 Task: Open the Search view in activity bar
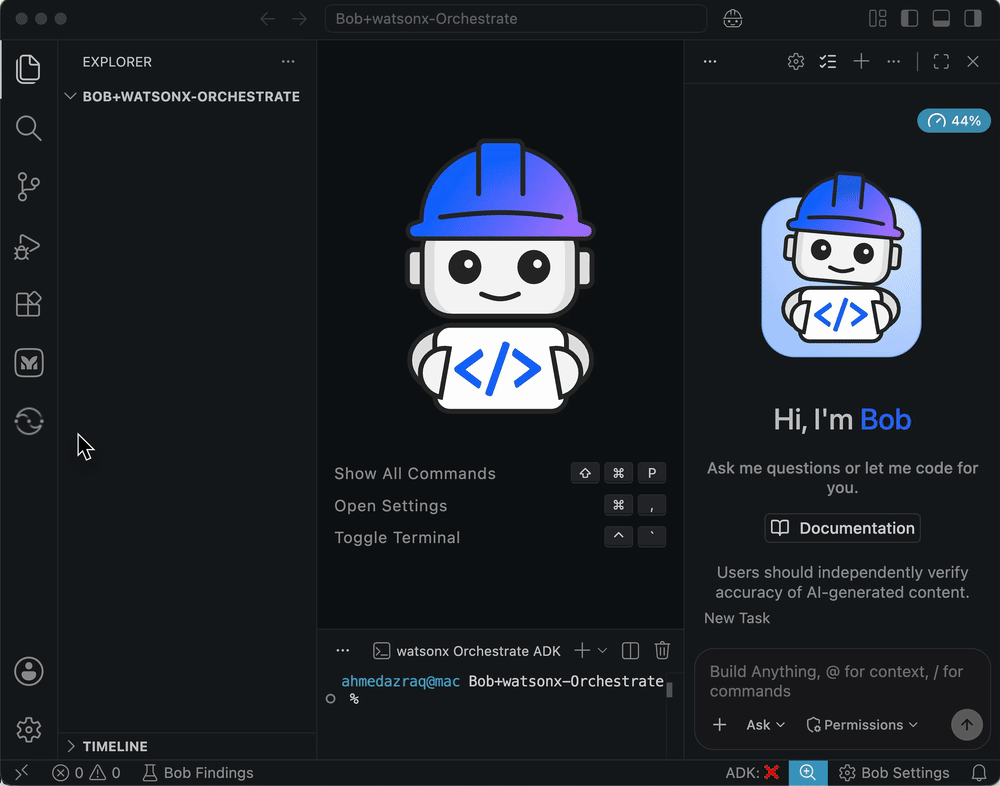coord(29,128)
